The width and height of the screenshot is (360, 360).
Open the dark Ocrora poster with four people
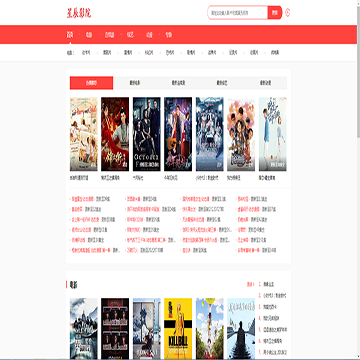[147, 134]
